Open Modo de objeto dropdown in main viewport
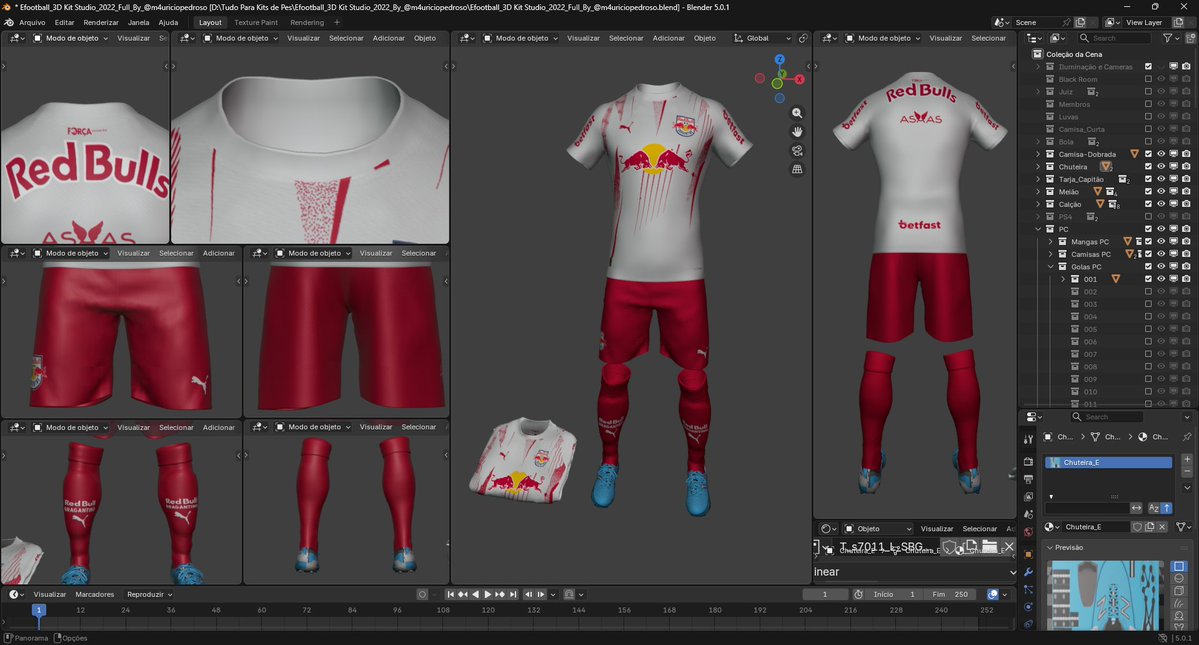The width and height of the screenshot is (1199, 645). coord(521,37)
